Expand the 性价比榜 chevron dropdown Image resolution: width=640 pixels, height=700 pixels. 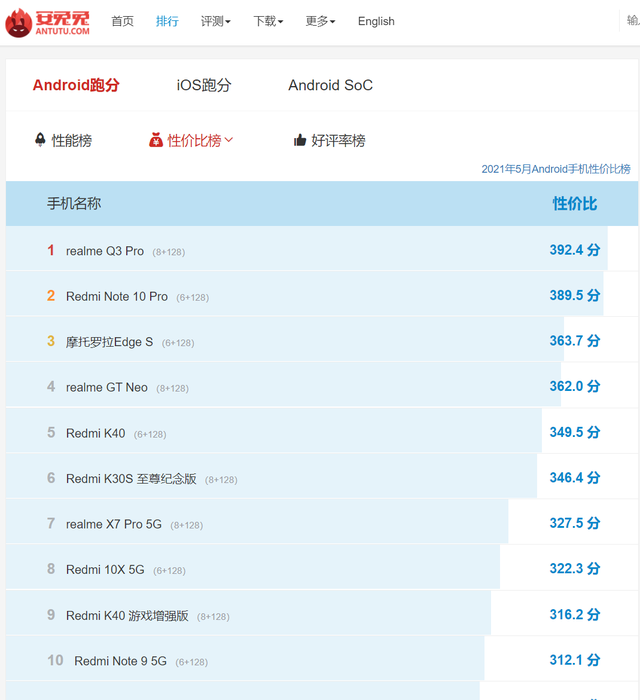coord(229,140)
